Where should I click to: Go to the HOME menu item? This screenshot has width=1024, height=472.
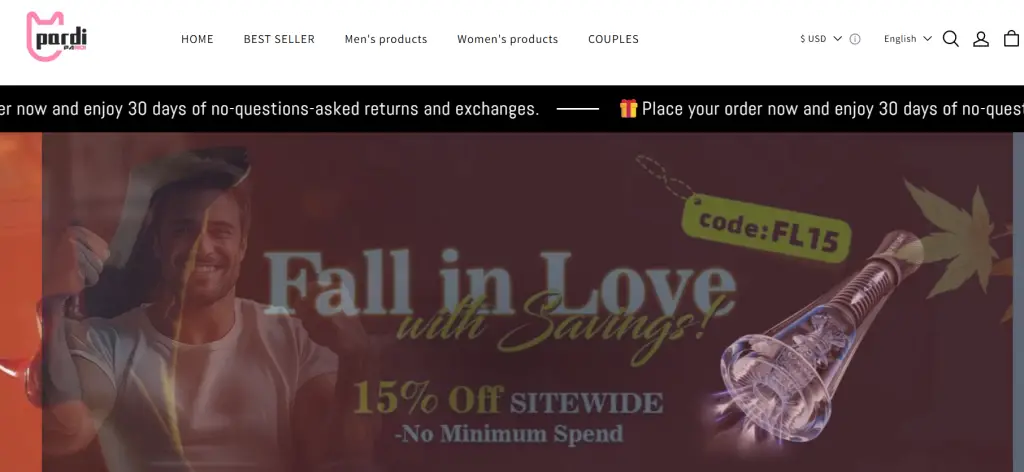coord(197,39)
